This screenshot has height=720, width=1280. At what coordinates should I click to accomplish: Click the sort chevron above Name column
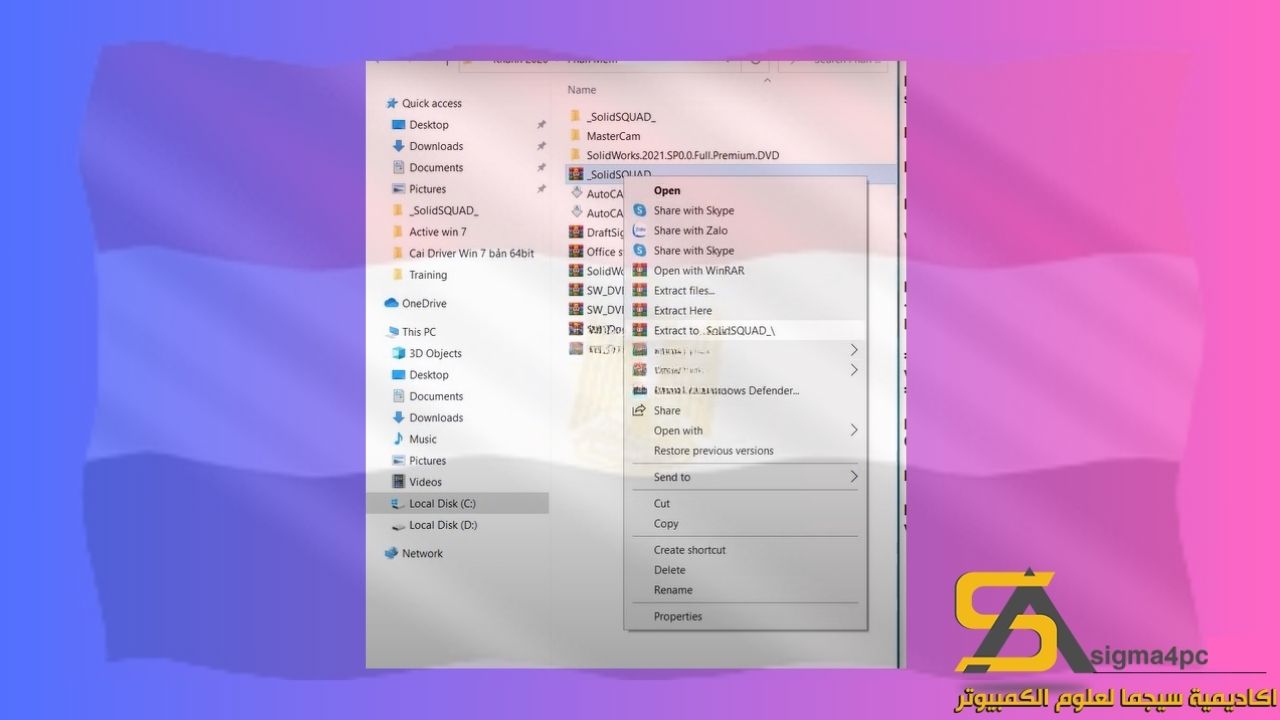point(767,80)
